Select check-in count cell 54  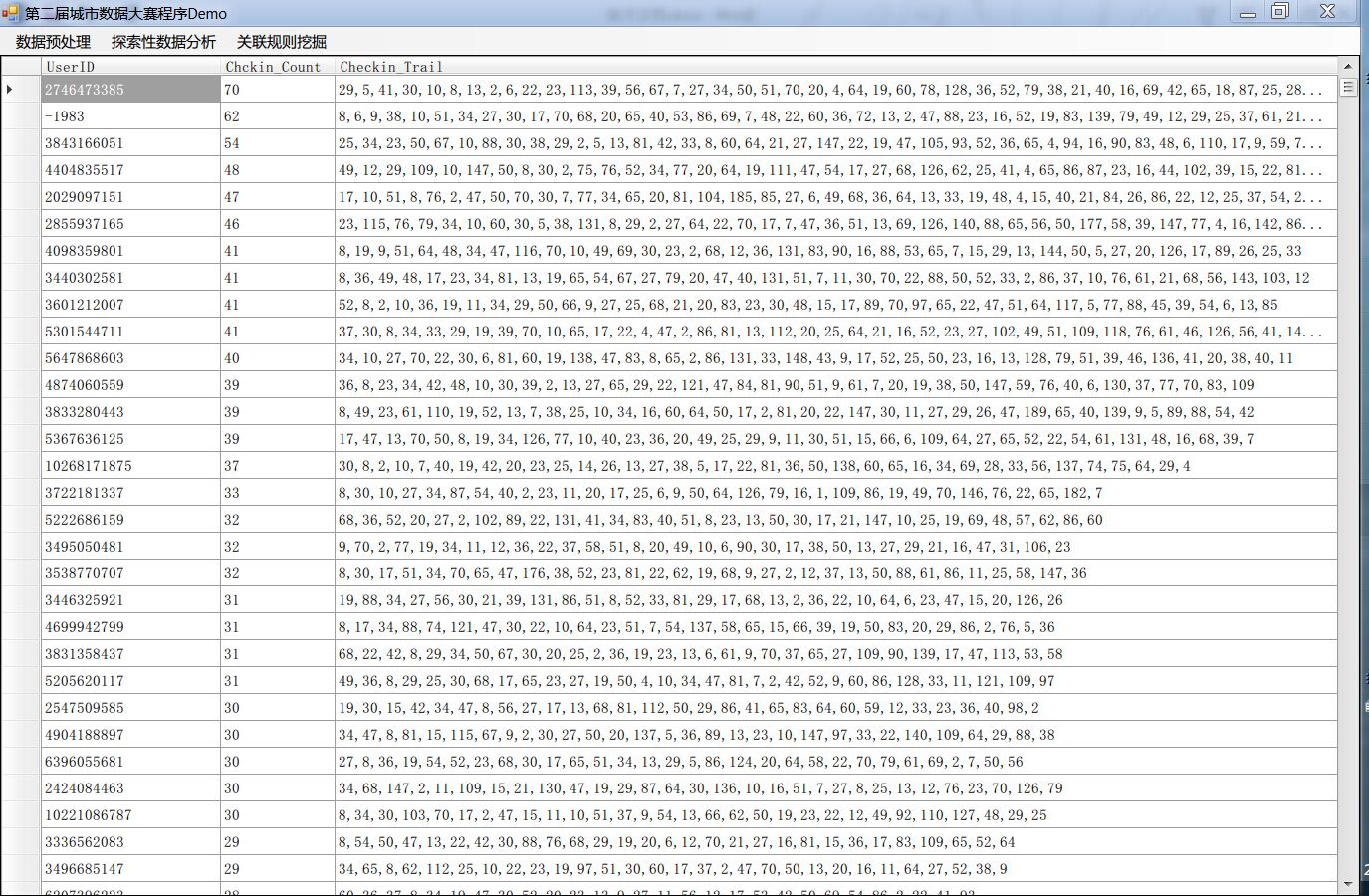point(278,143)
